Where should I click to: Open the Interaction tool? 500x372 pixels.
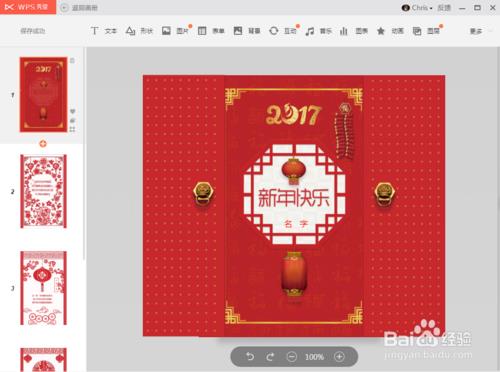point(282,31)
